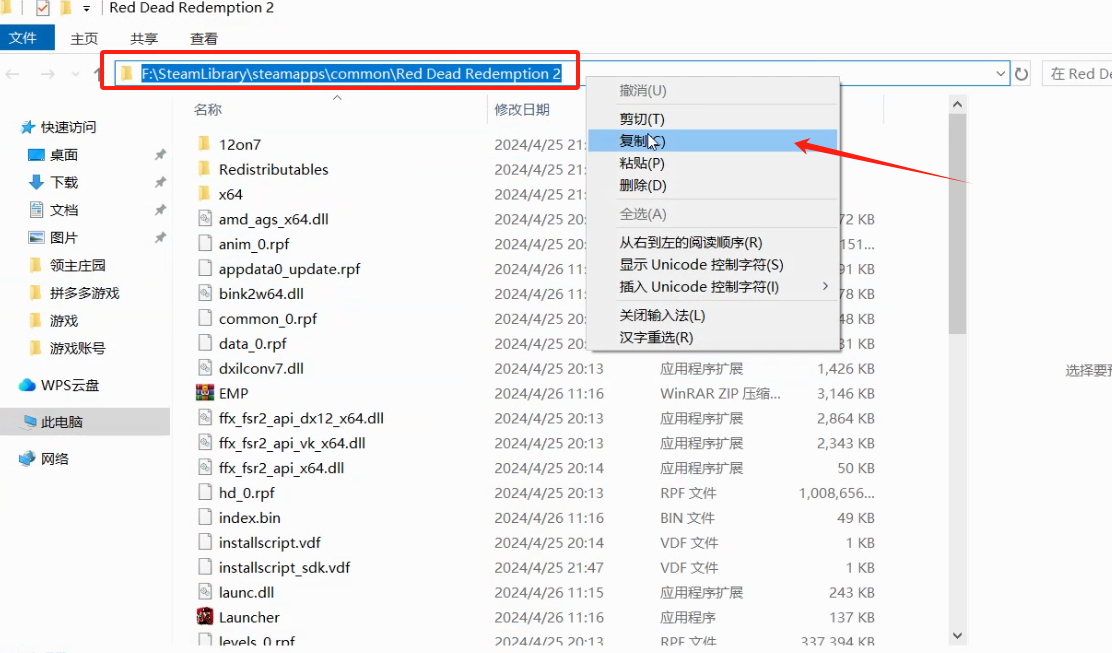Select 此电脑 in the sidebar

(x=61, y=422)
